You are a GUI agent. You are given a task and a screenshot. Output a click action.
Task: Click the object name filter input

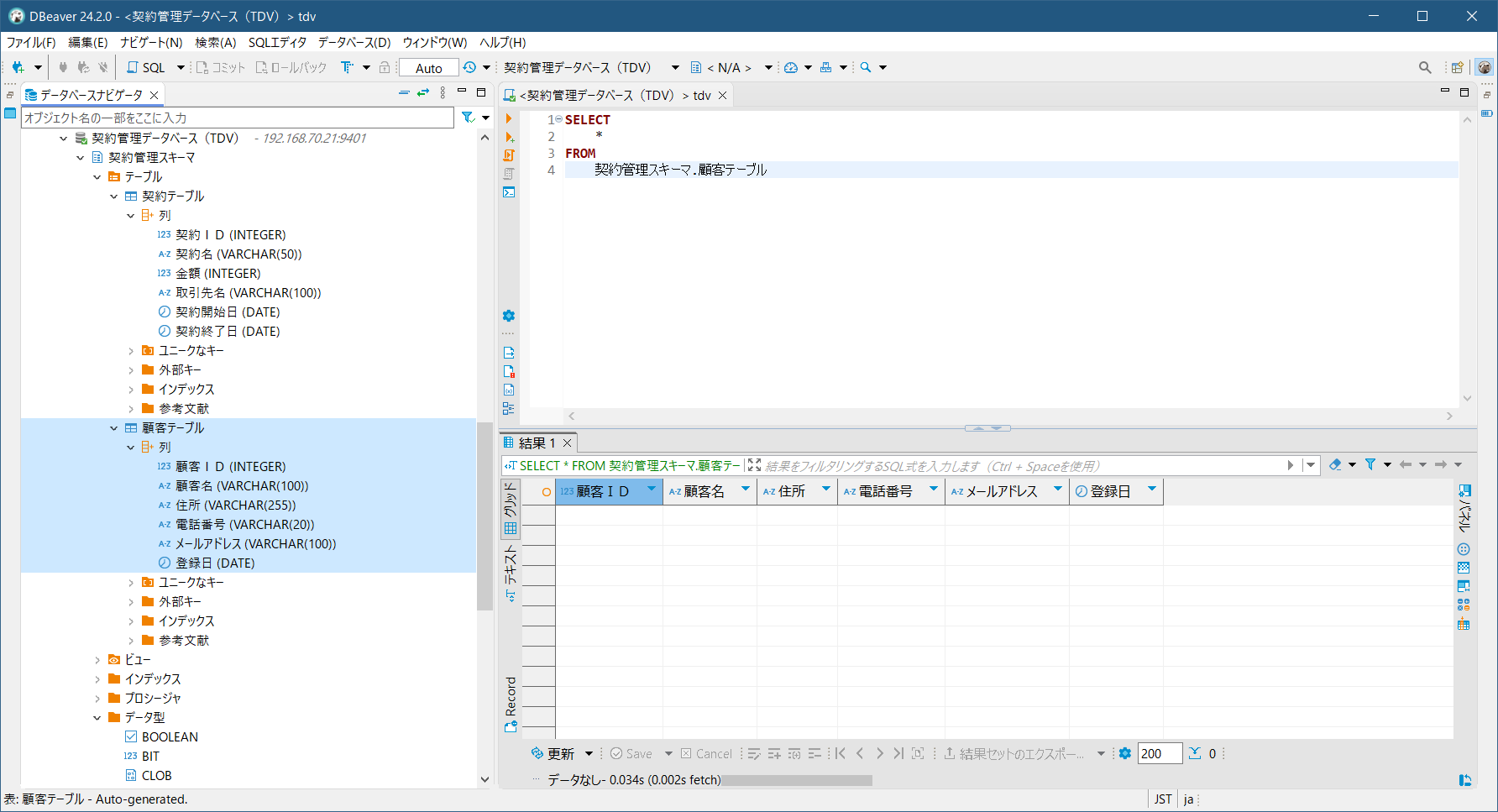click(238, 118)
